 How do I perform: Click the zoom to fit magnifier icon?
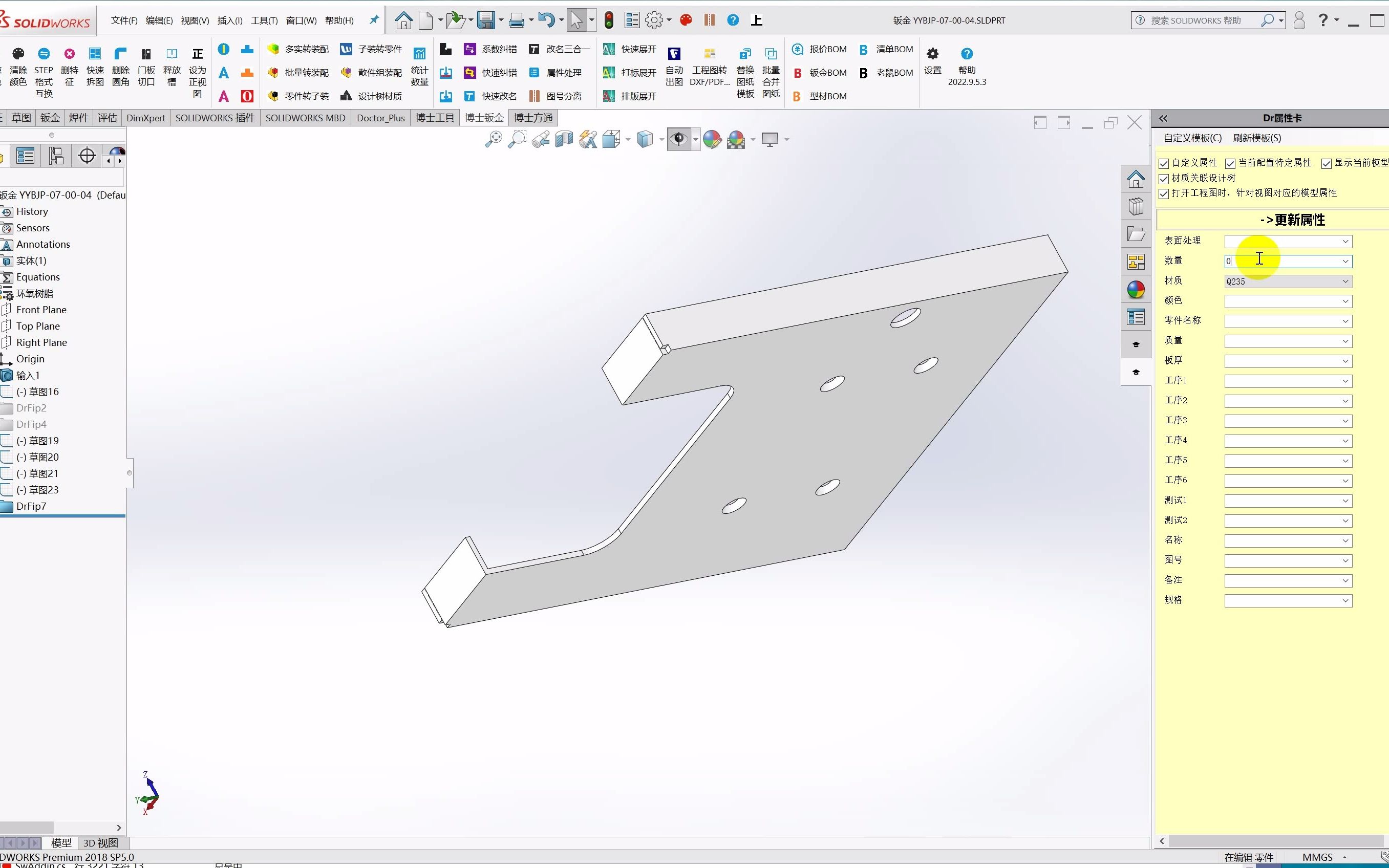click(x=493, y=139)
